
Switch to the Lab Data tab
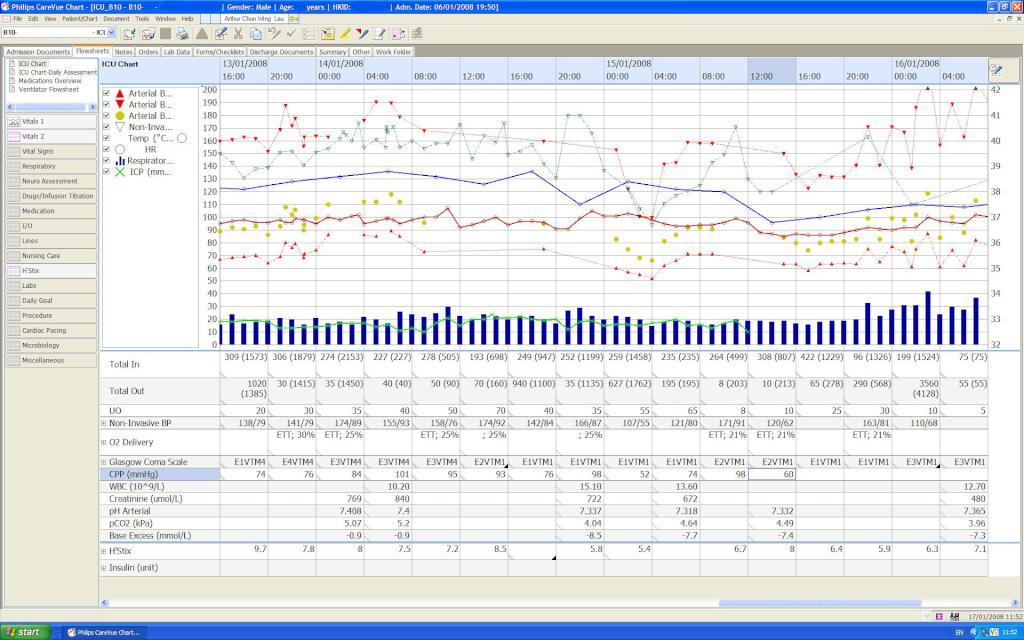pos(177,52)
